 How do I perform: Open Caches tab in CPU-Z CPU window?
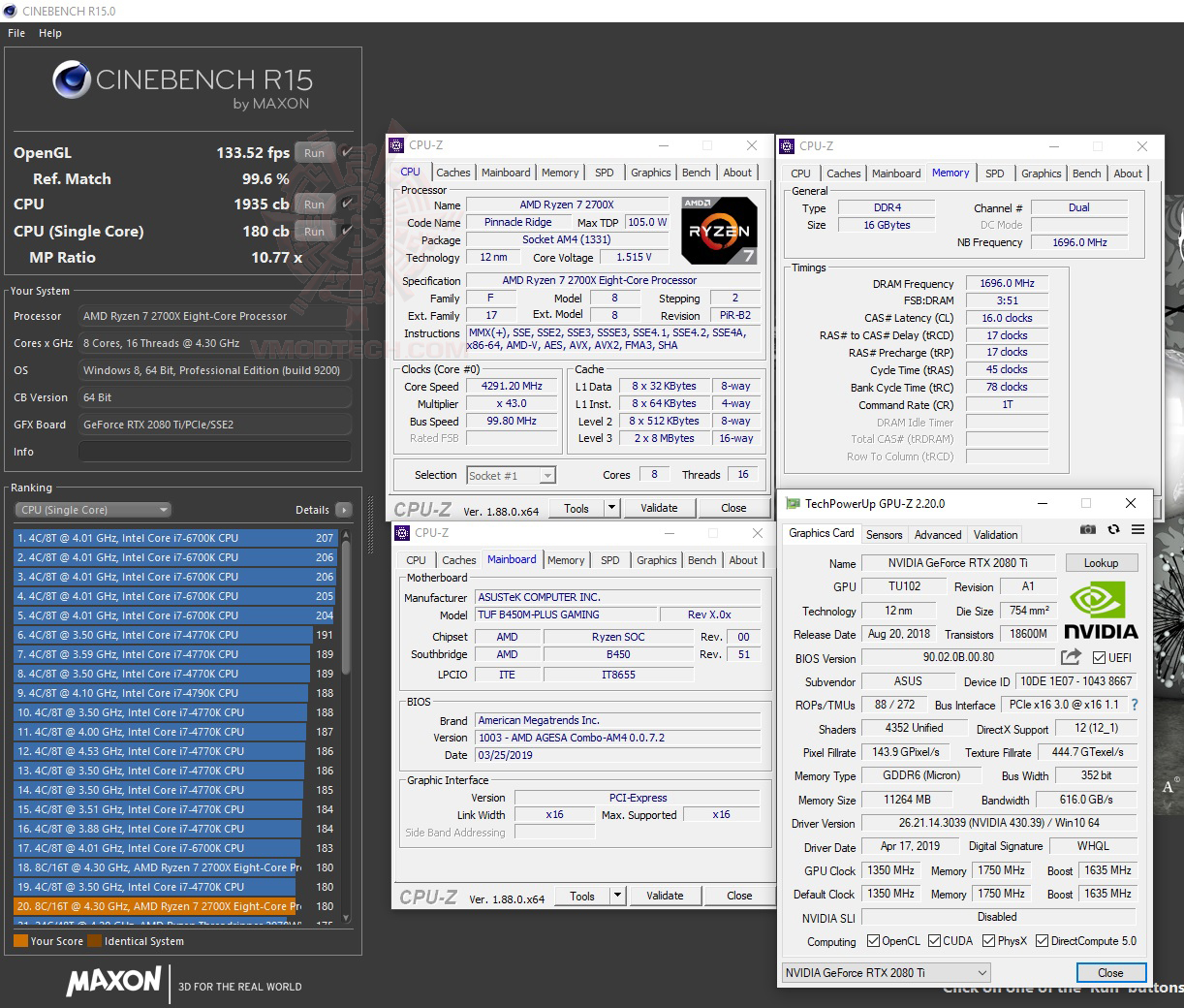pyautogui.click(x=452, y=173)
